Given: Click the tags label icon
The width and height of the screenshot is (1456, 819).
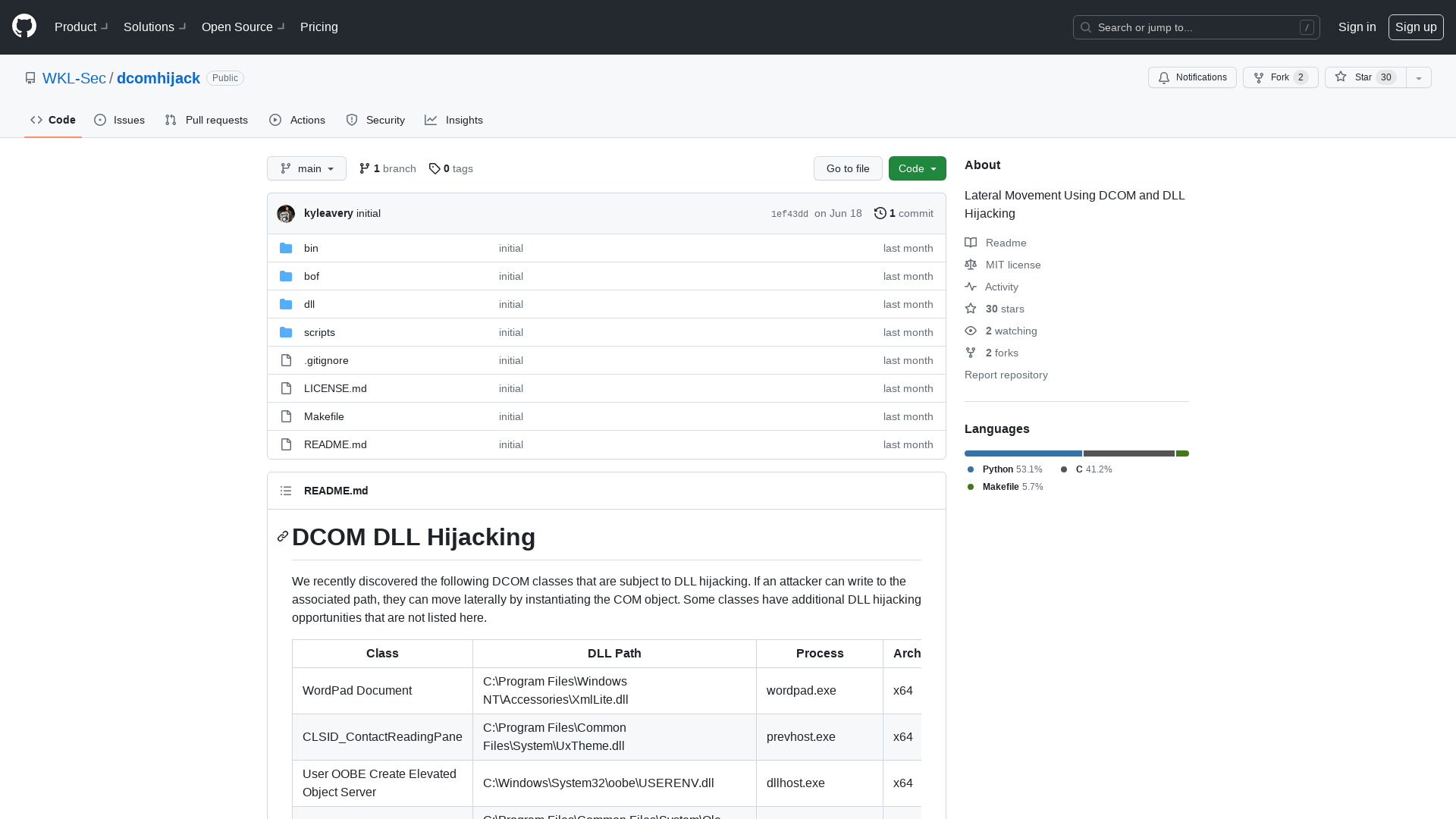Looking at the screenshot, I should point(435,168).
